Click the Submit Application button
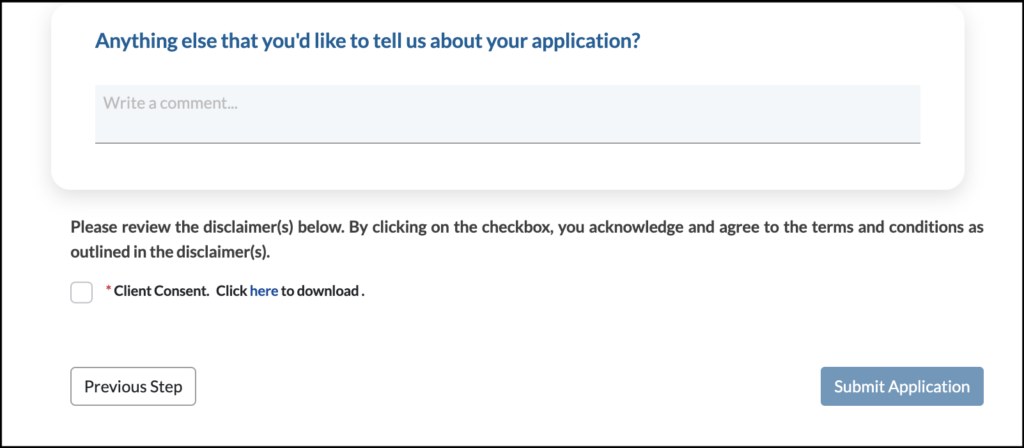The width and height of the screenshot is (1024, 448). point(902,387)
